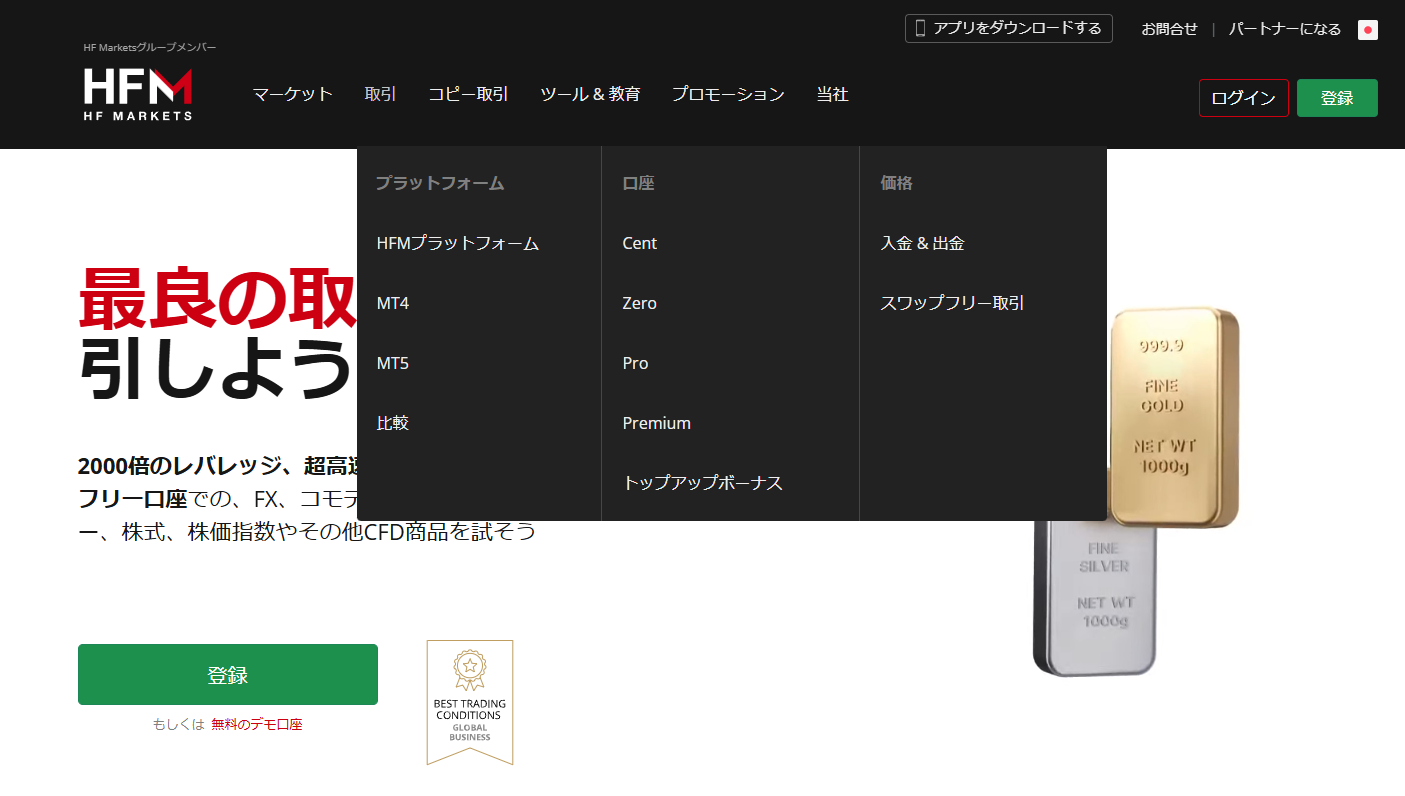Image resolution: width=1405 pixels, height=796 pixels.
Task: Open the お問合せ contact link
Action: (1169, 29)
